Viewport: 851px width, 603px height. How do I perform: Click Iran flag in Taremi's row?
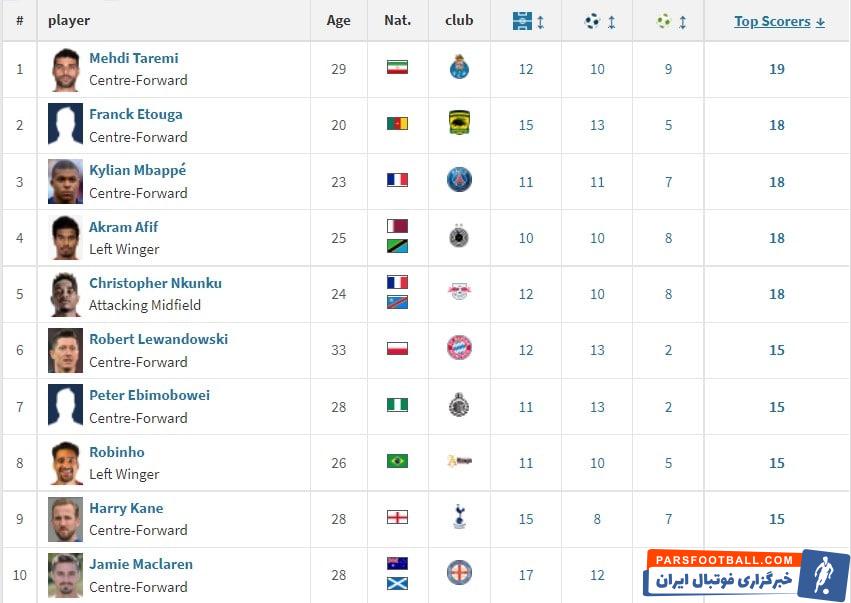click(x=397, y=68)
